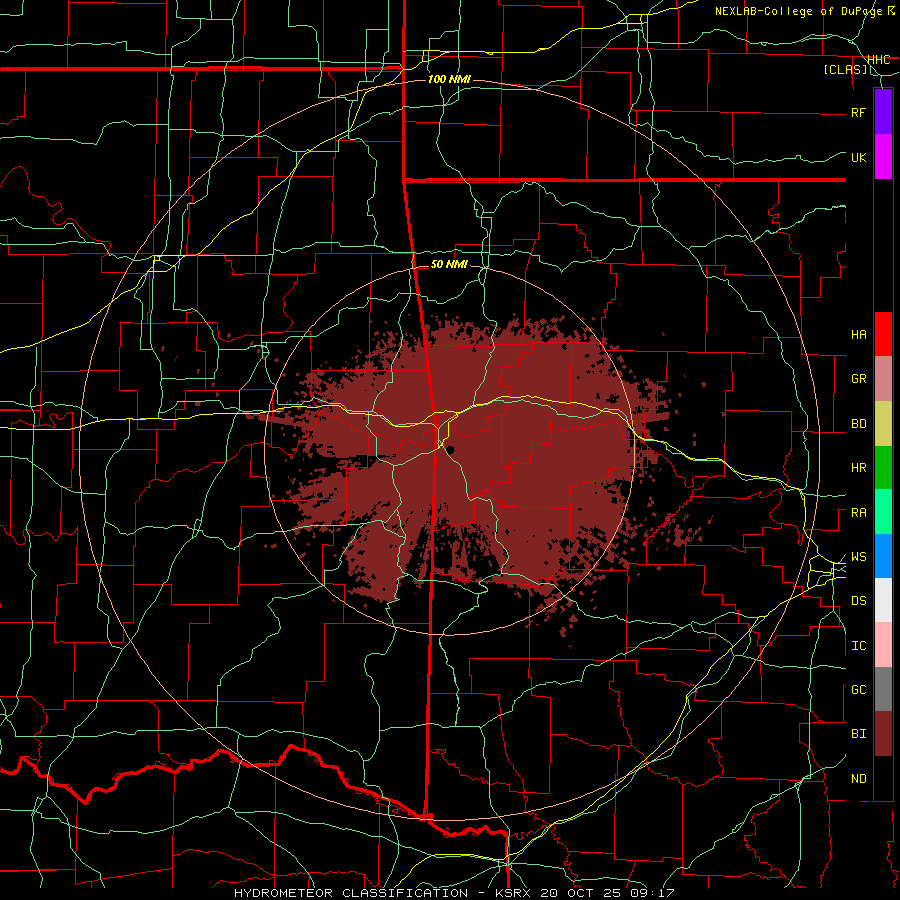Click the GC gray color swatch

click(883, 689)
